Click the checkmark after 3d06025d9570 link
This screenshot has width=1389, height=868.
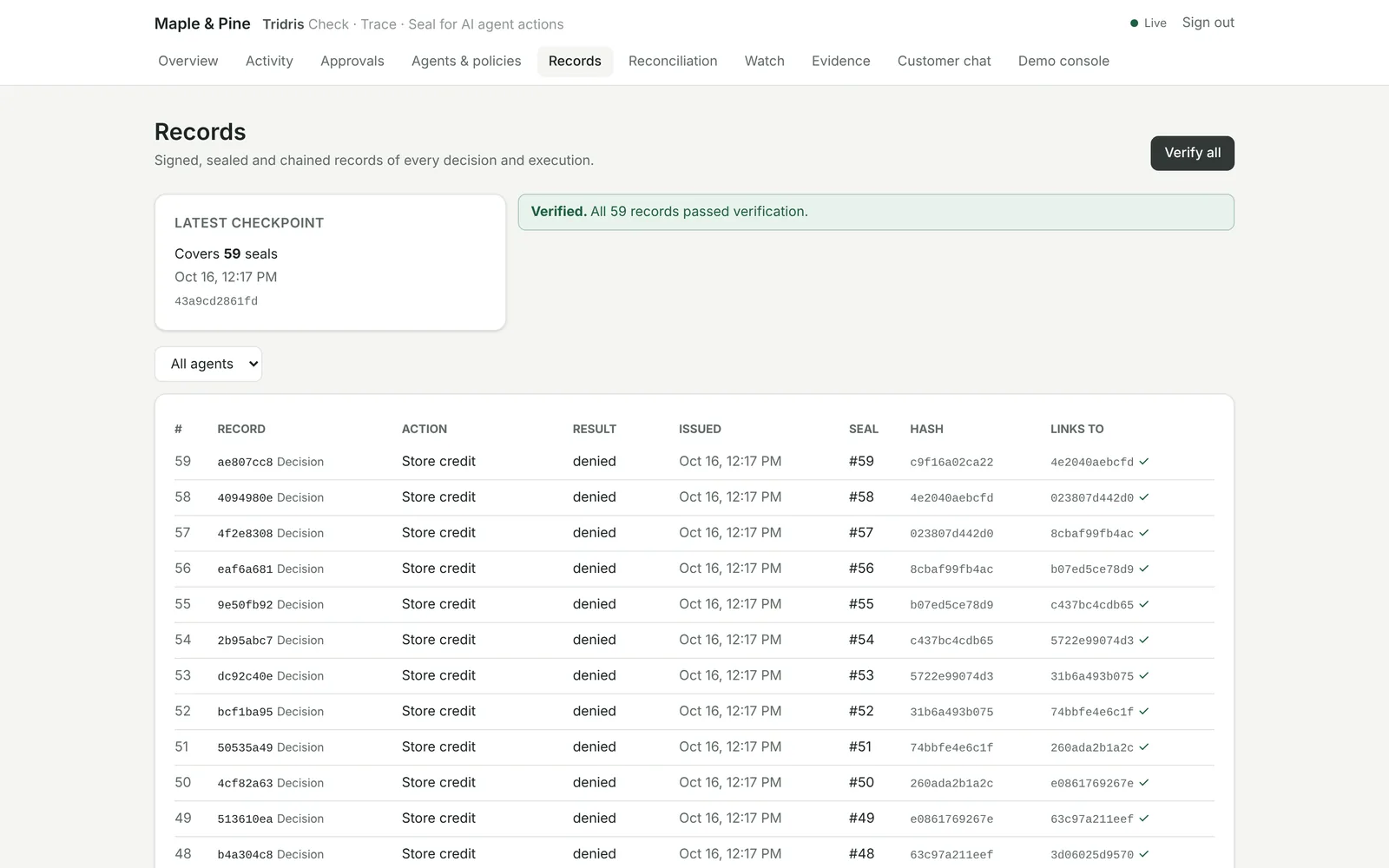pos(1144,853)
